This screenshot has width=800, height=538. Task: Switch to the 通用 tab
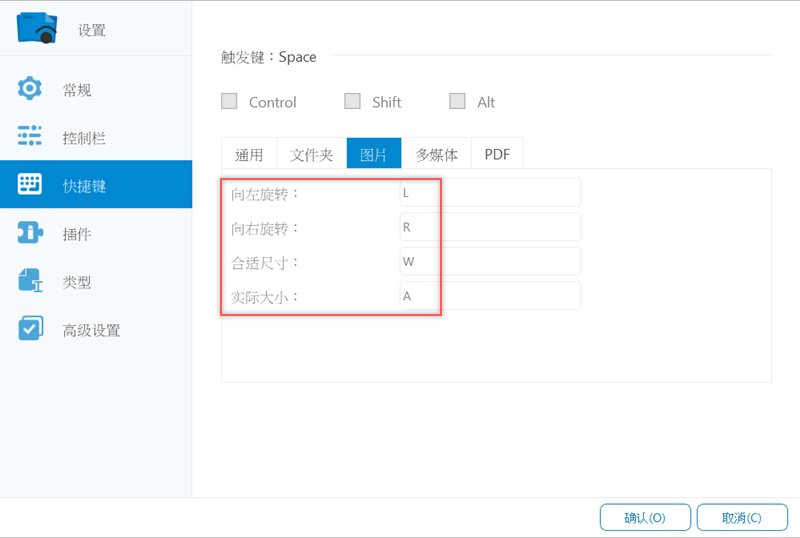pos(249,154)
